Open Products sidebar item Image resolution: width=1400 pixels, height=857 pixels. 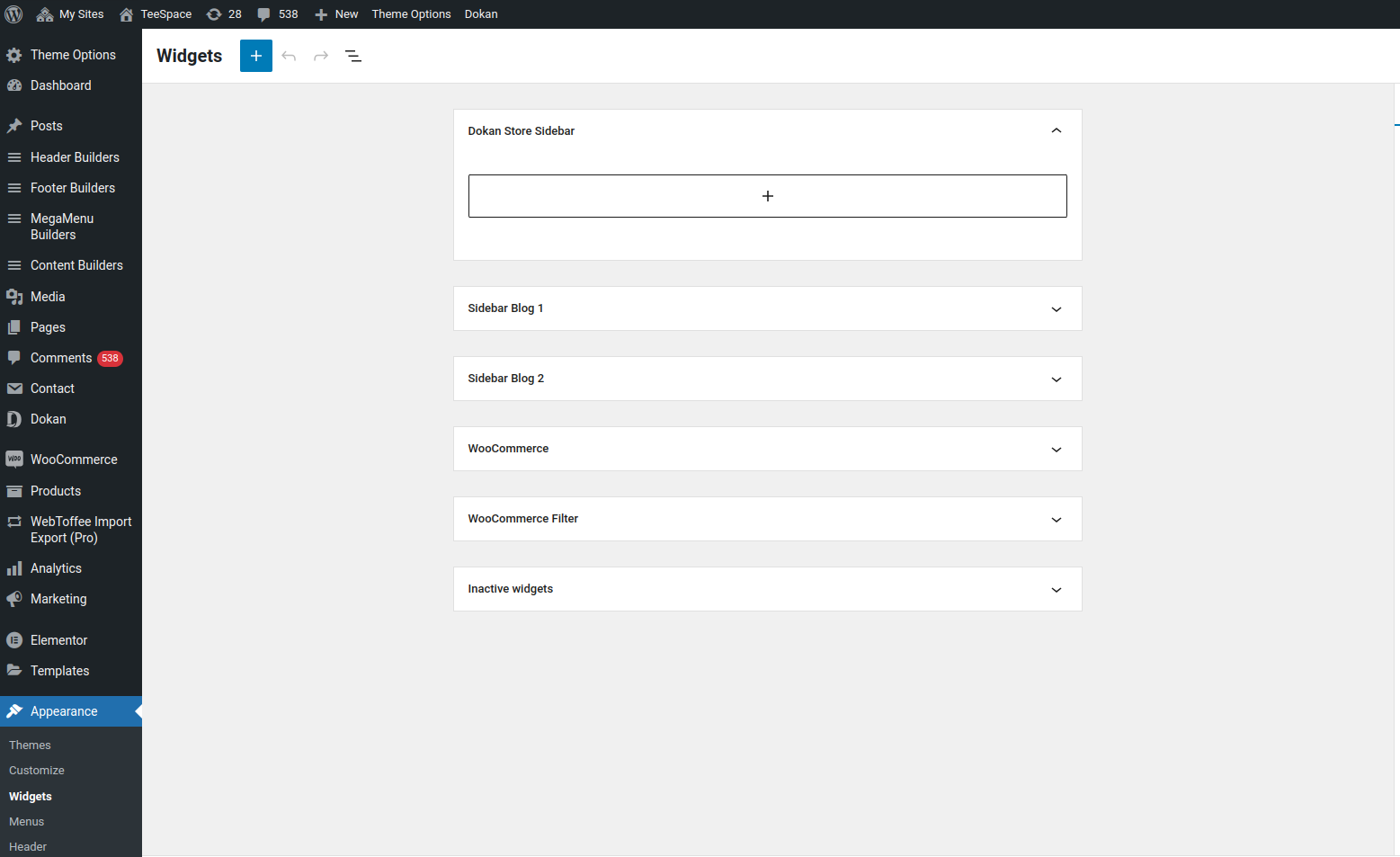point(71,491)
